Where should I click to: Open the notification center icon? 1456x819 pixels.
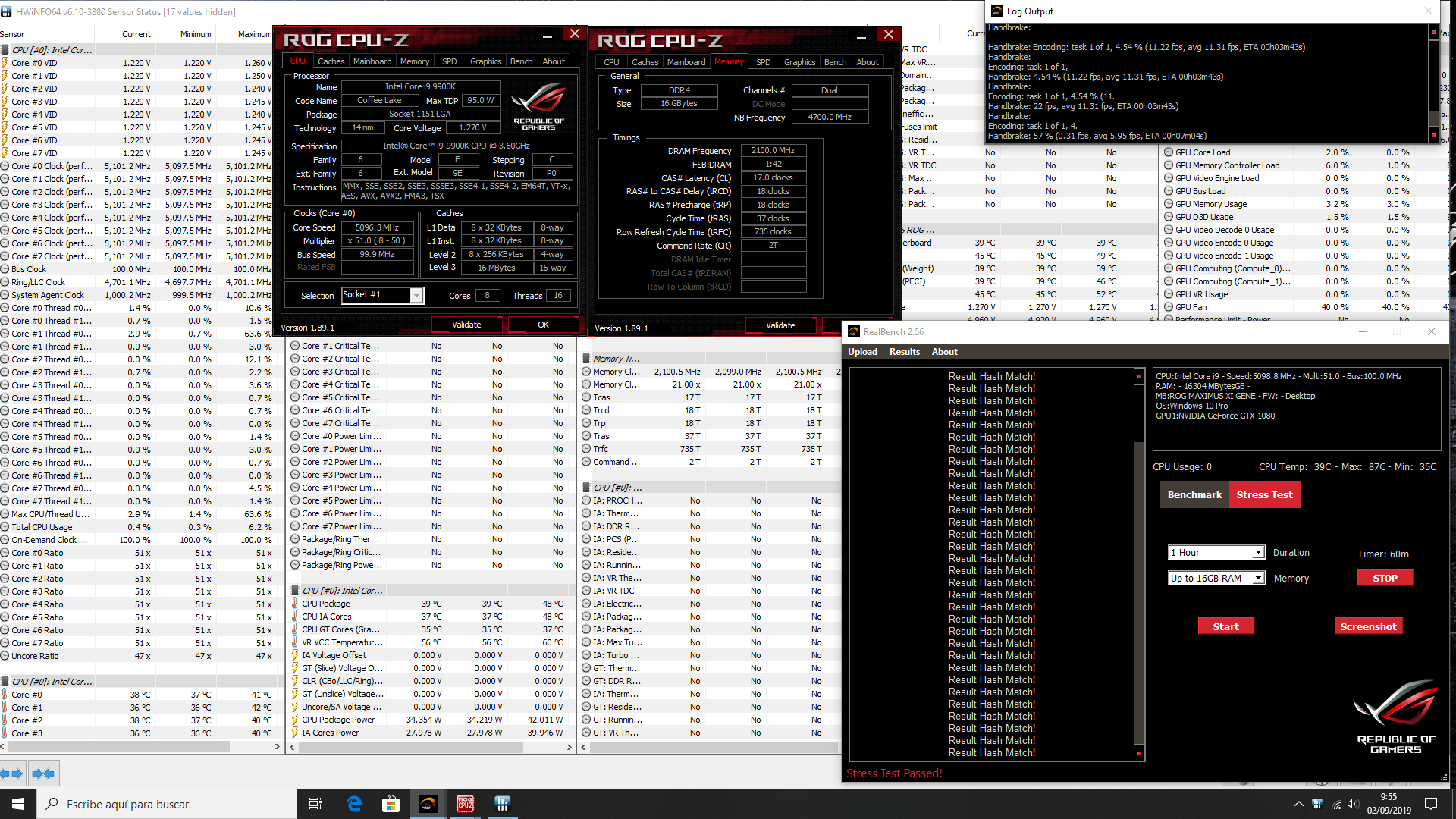click(x=1431, y=804)
